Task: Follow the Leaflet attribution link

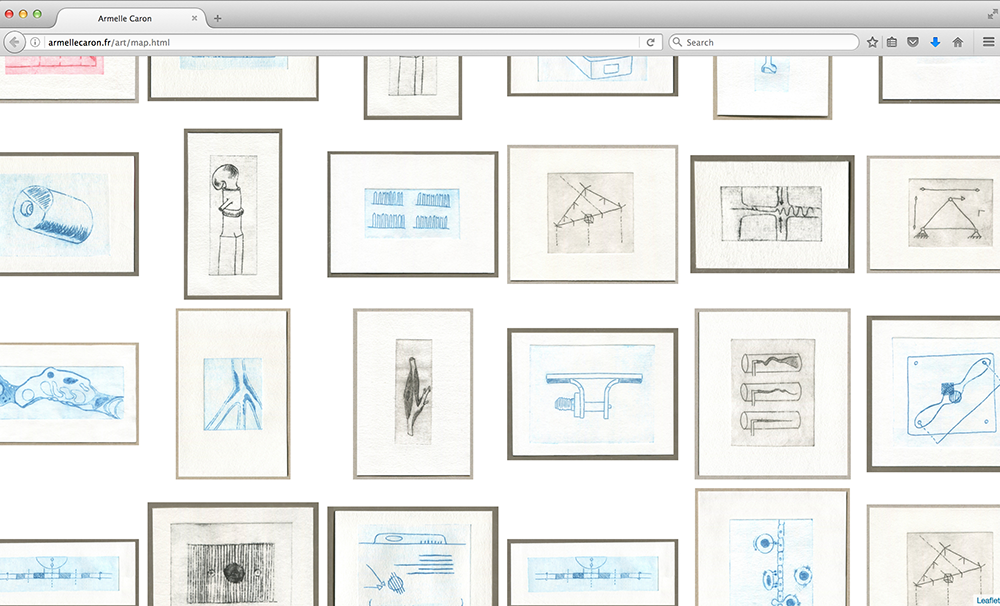Action: tap(987, 600)
